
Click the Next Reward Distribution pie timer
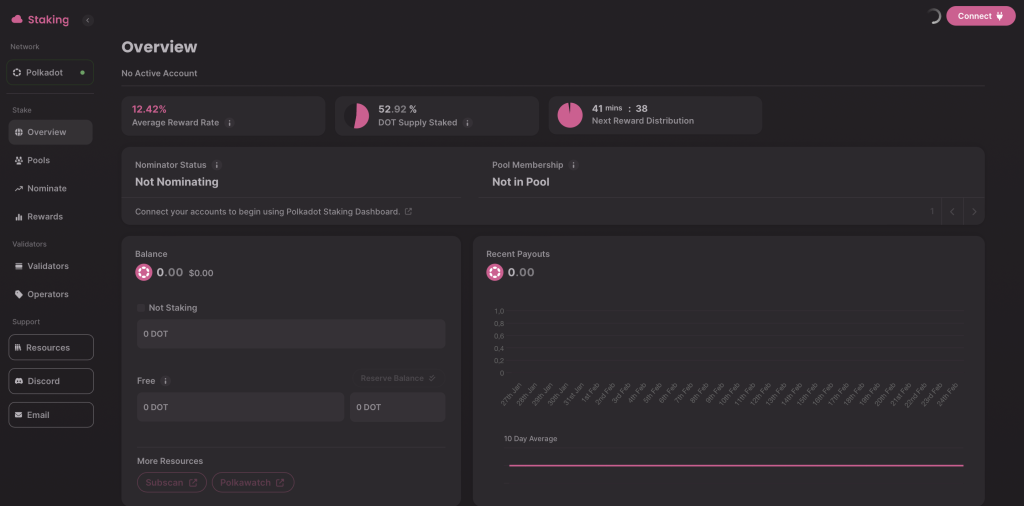570,116
